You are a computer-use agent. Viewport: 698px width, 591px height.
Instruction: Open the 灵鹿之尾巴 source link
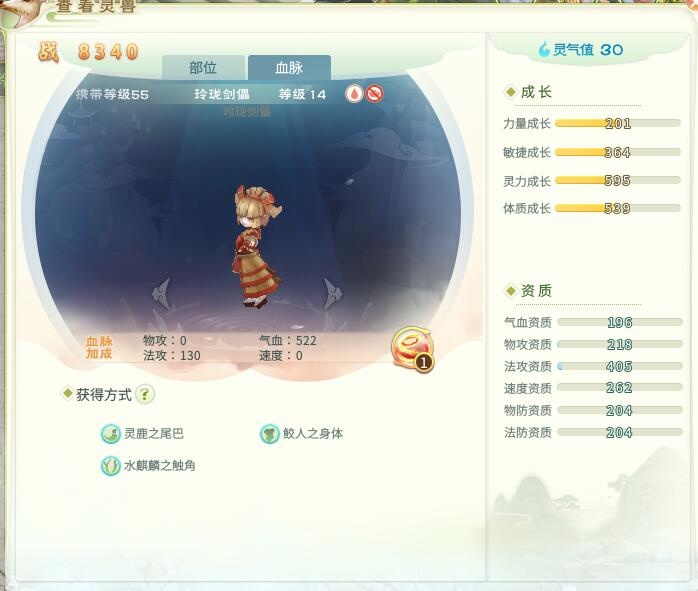[154, 433]
